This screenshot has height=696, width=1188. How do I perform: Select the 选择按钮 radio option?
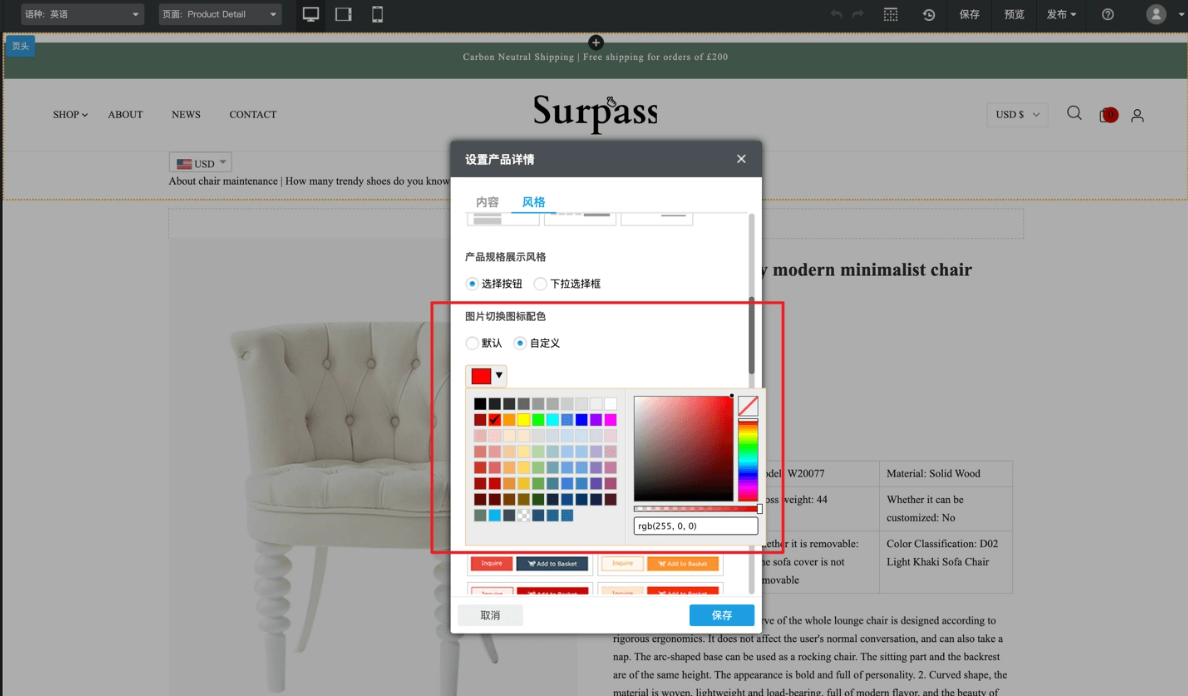[473, 284]
